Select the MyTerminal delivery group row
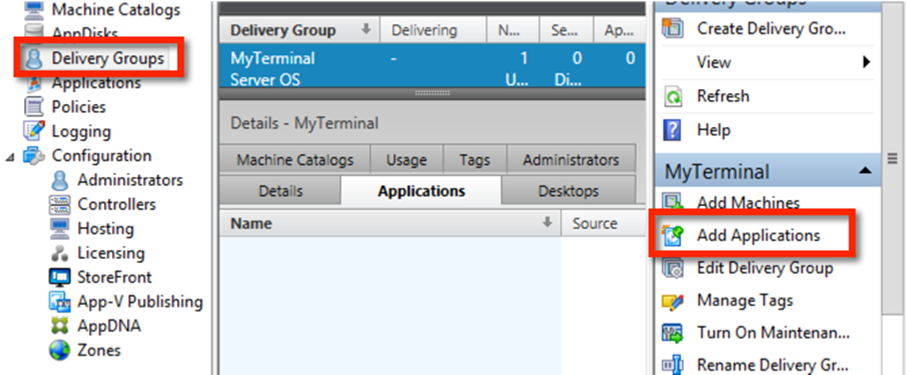Image resolution: width=907 pixels, height=375 pixels. click(432, 66)
